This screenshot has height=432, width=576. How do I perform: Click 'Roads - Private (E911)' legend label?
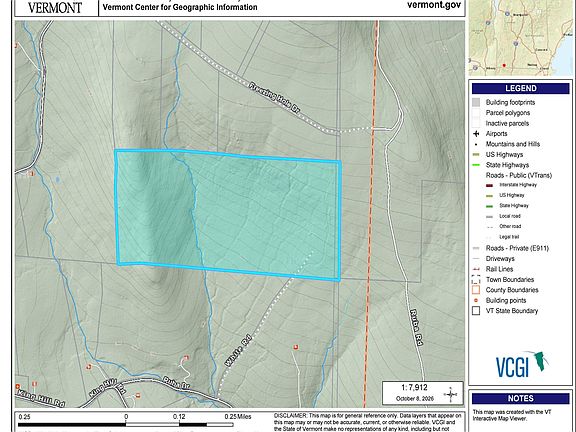click(517, 248)
